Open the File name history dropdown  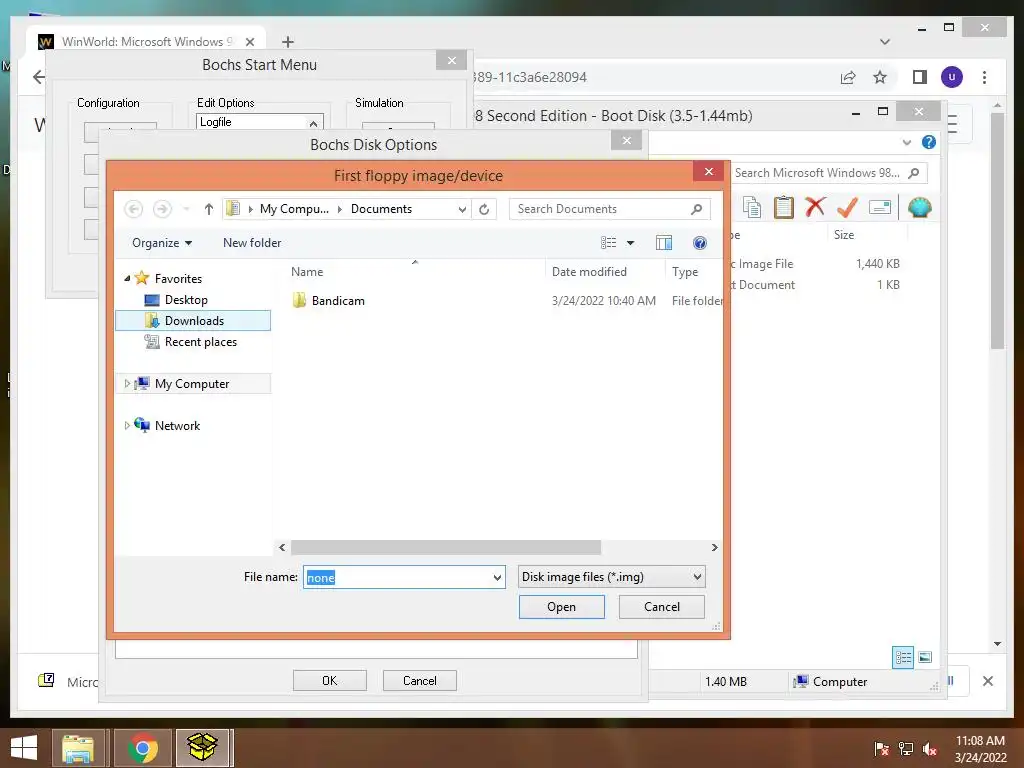(x=497, y=577)
